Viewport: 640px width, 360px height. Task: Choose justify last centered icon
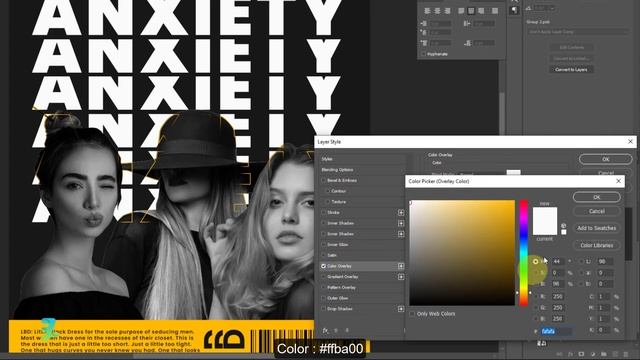(471, 11)
